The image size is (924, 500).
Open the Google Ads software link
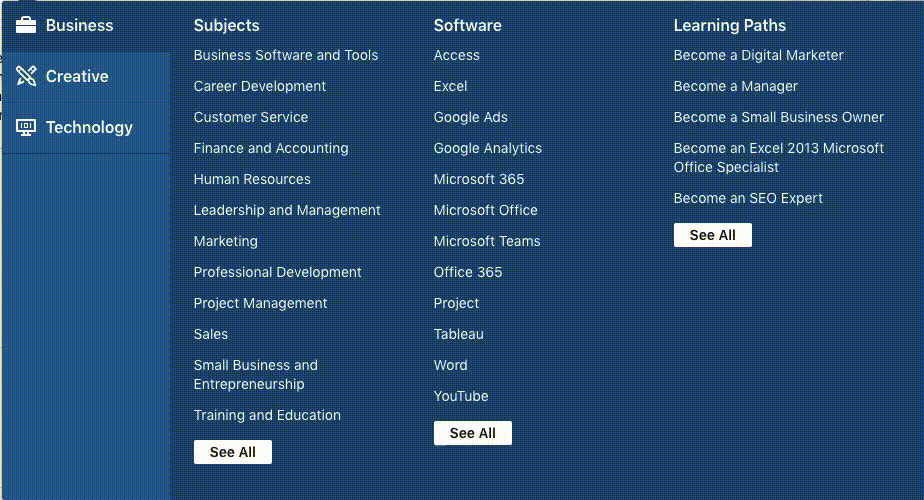(x=471, y=117)
